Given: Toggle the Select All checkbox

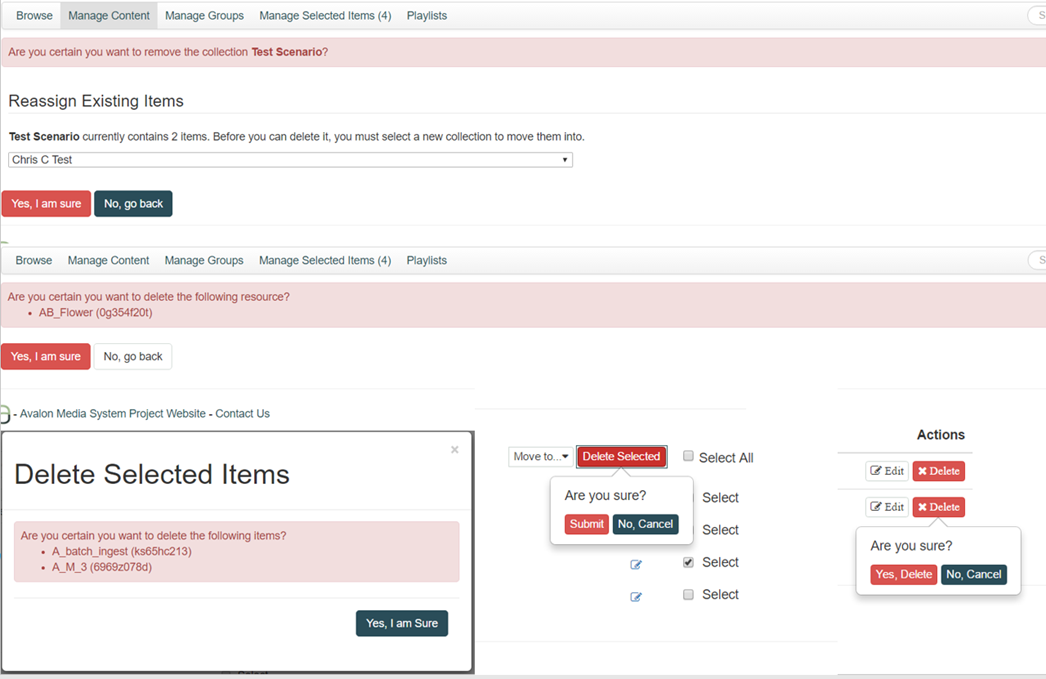Looking at the screenshot, I should (688, 456).
